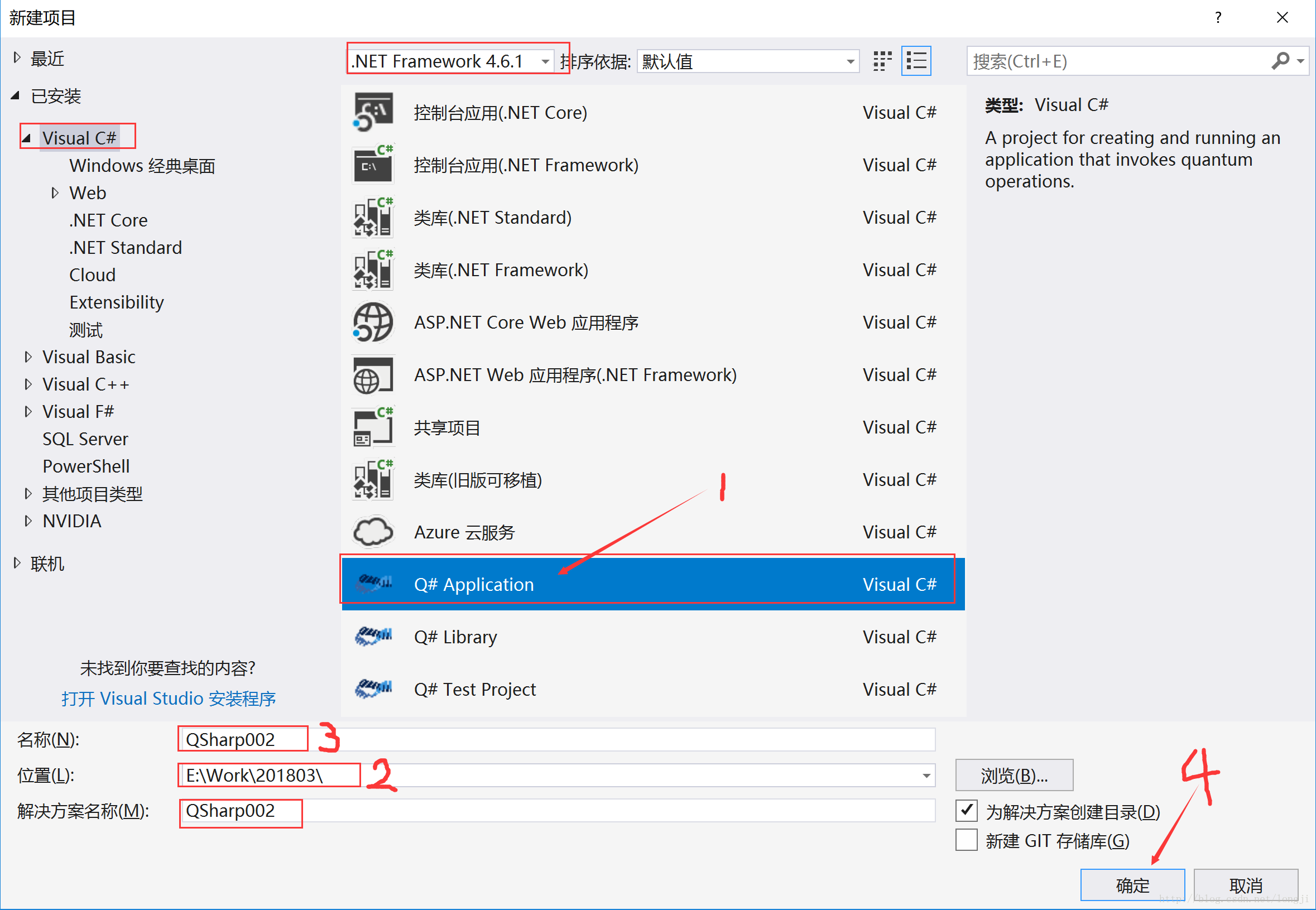Expand the Web tree node
The image size is (1316, 910).
pos(55,192)
